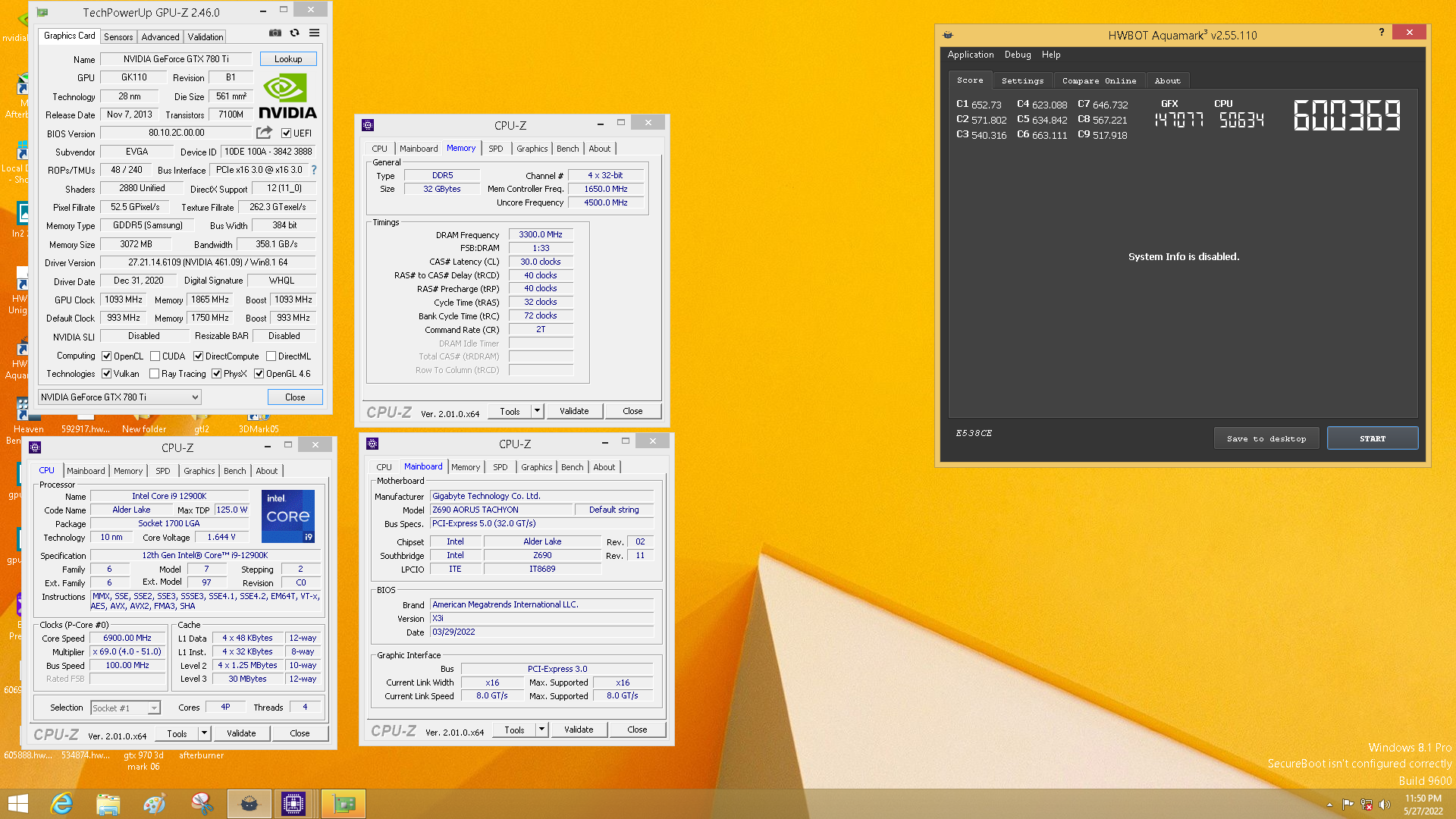Click the 600369 Aquamark total score
1456x819 pixels.
tap(1347, 116)
